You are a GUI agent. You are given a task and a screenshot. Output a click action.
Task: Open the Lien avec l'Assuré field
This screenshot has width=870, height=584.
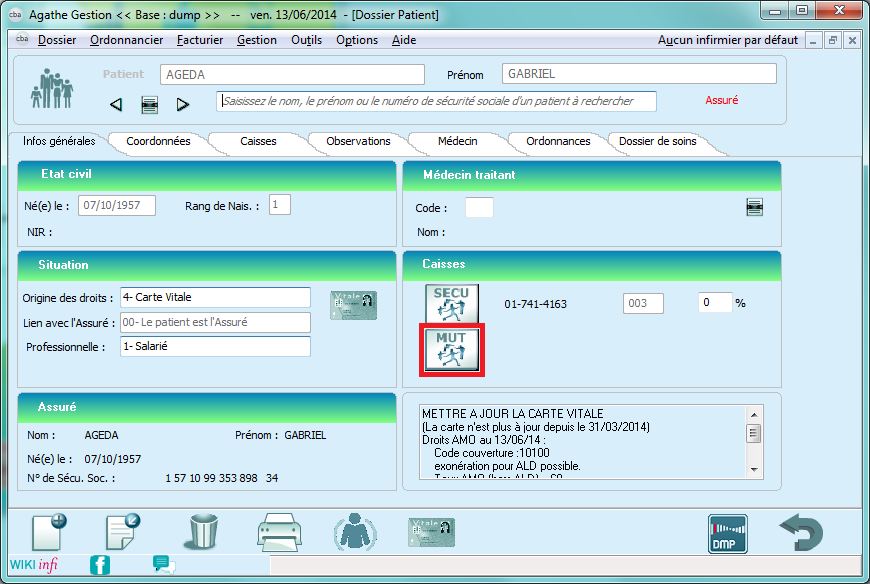coord(215,322)
